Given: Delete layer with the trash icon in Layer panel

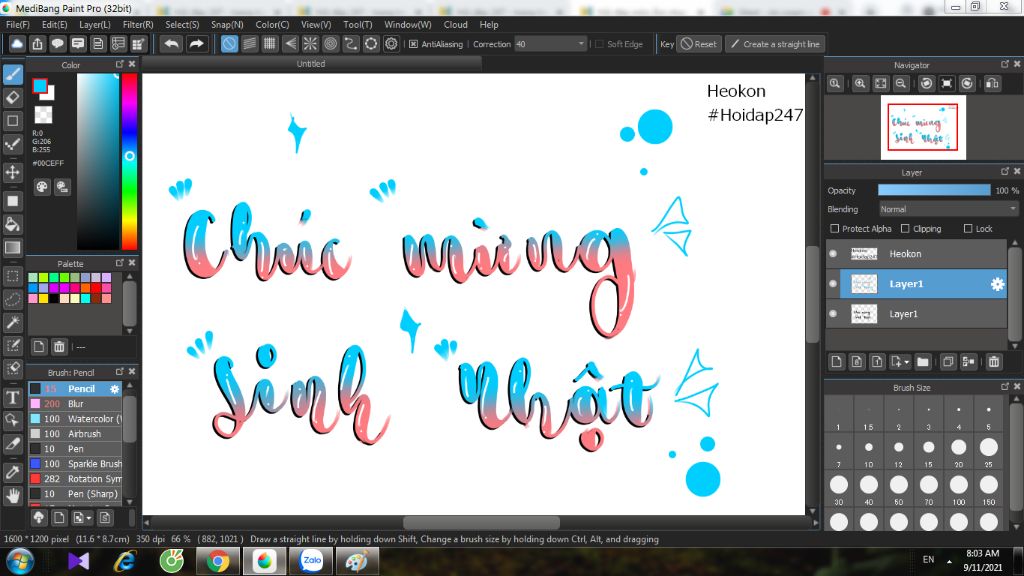Looking at the screenshot, I should tap(994, 362).
